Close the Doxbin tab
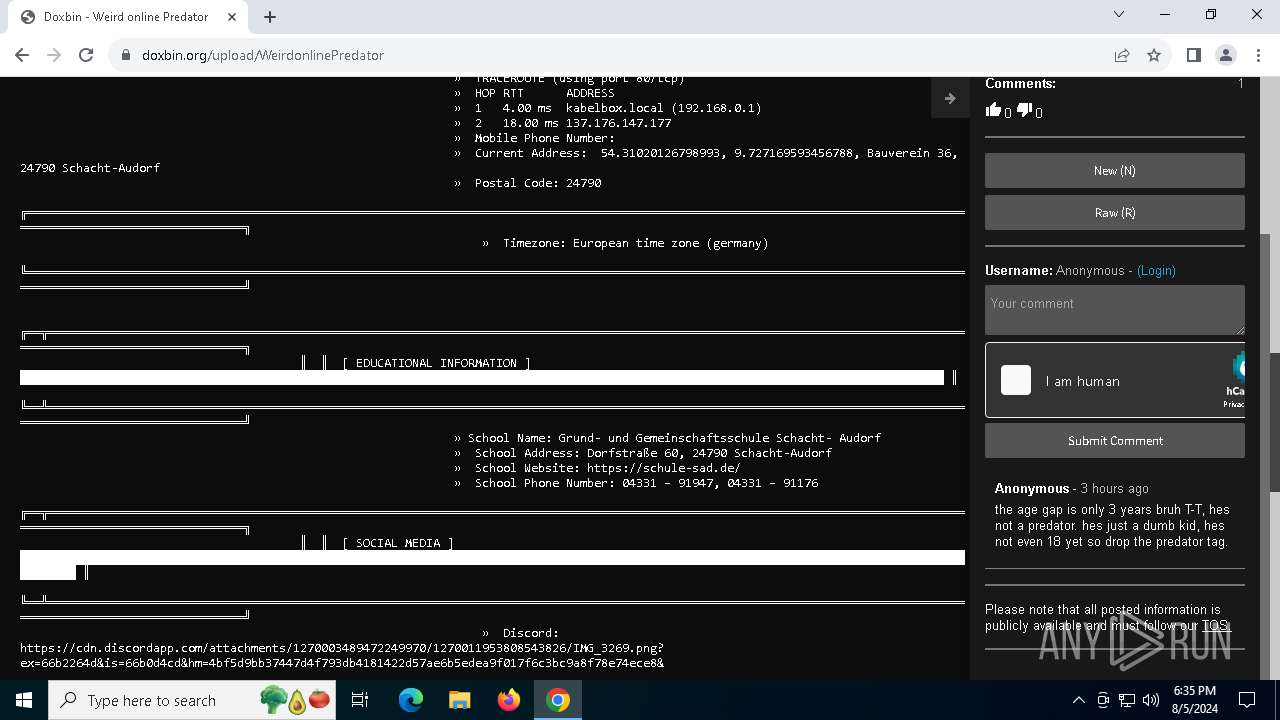 click(232, 17)
